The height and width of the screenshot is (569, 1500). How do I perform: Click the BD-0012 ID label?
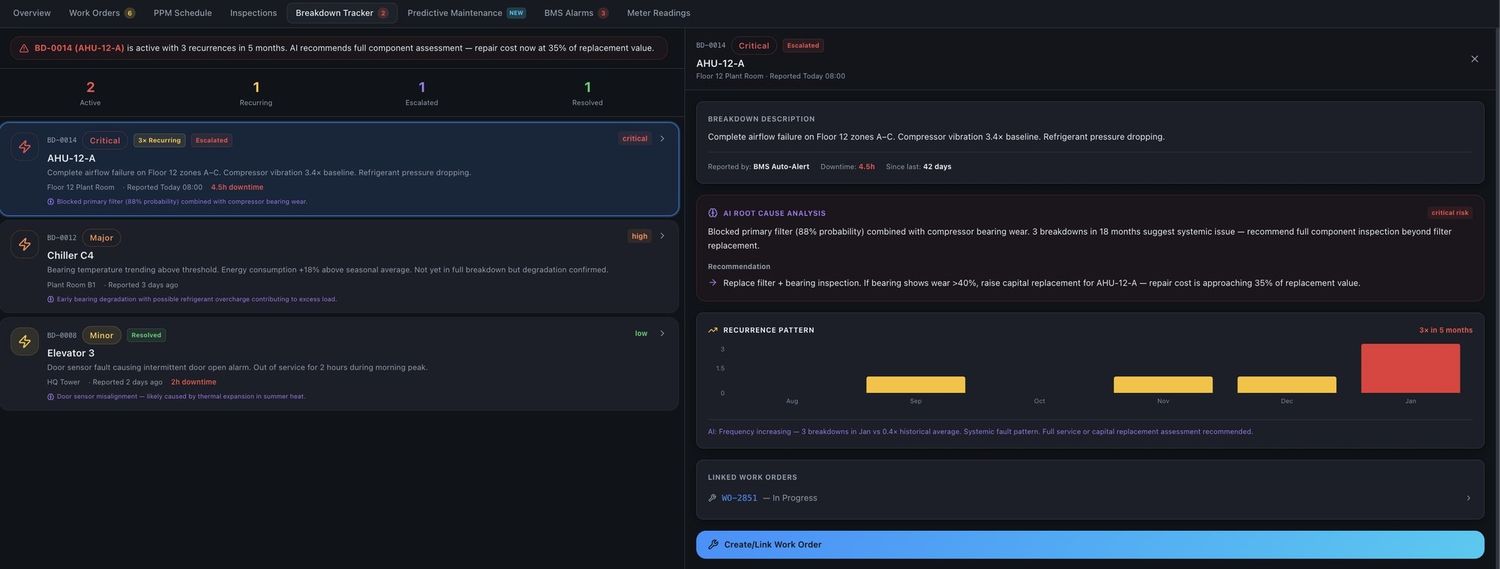pyautogui.click(x=62, y=238)
